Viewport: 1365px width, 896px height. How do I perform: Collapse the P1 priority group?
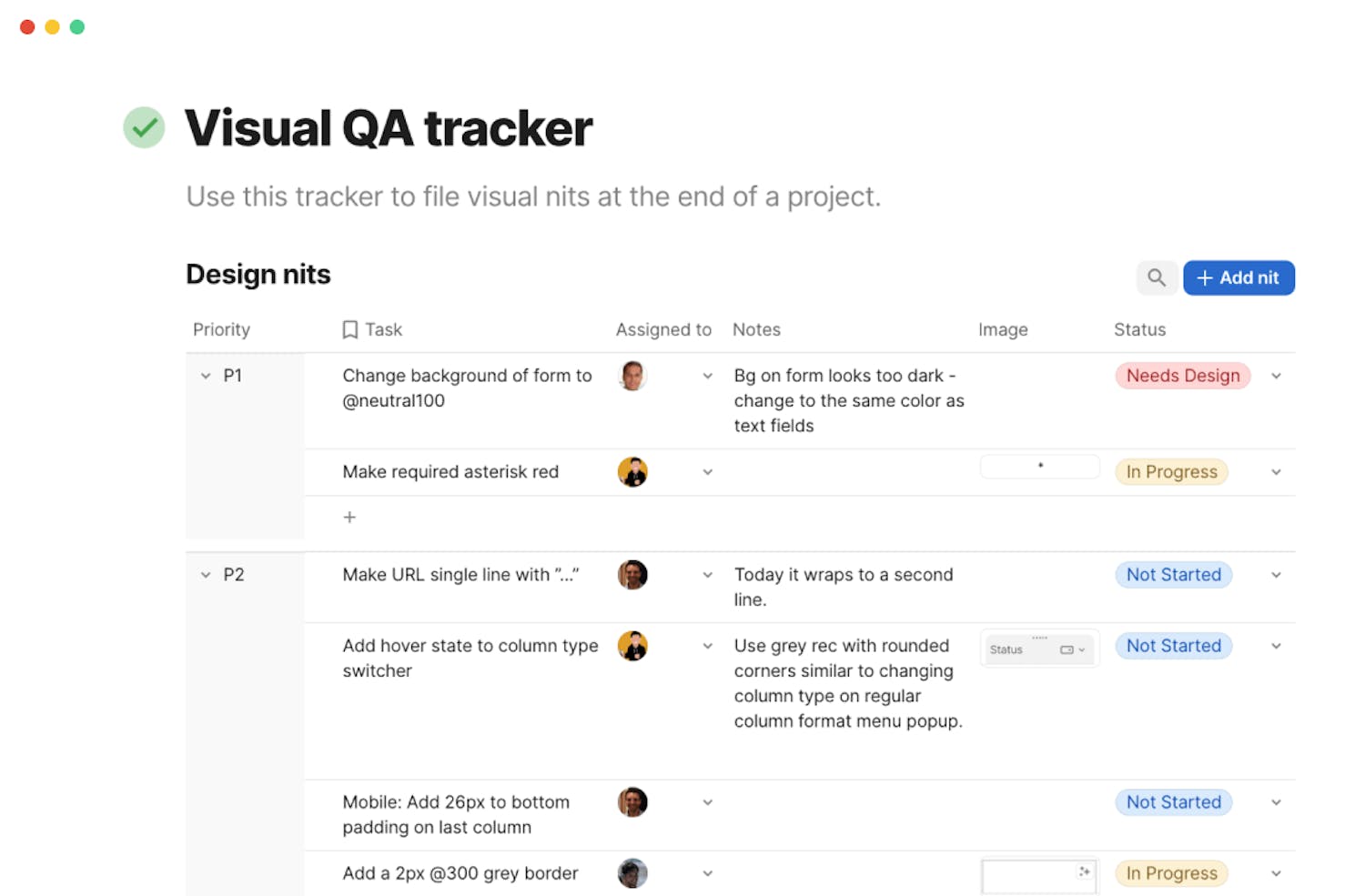(206, 376)
